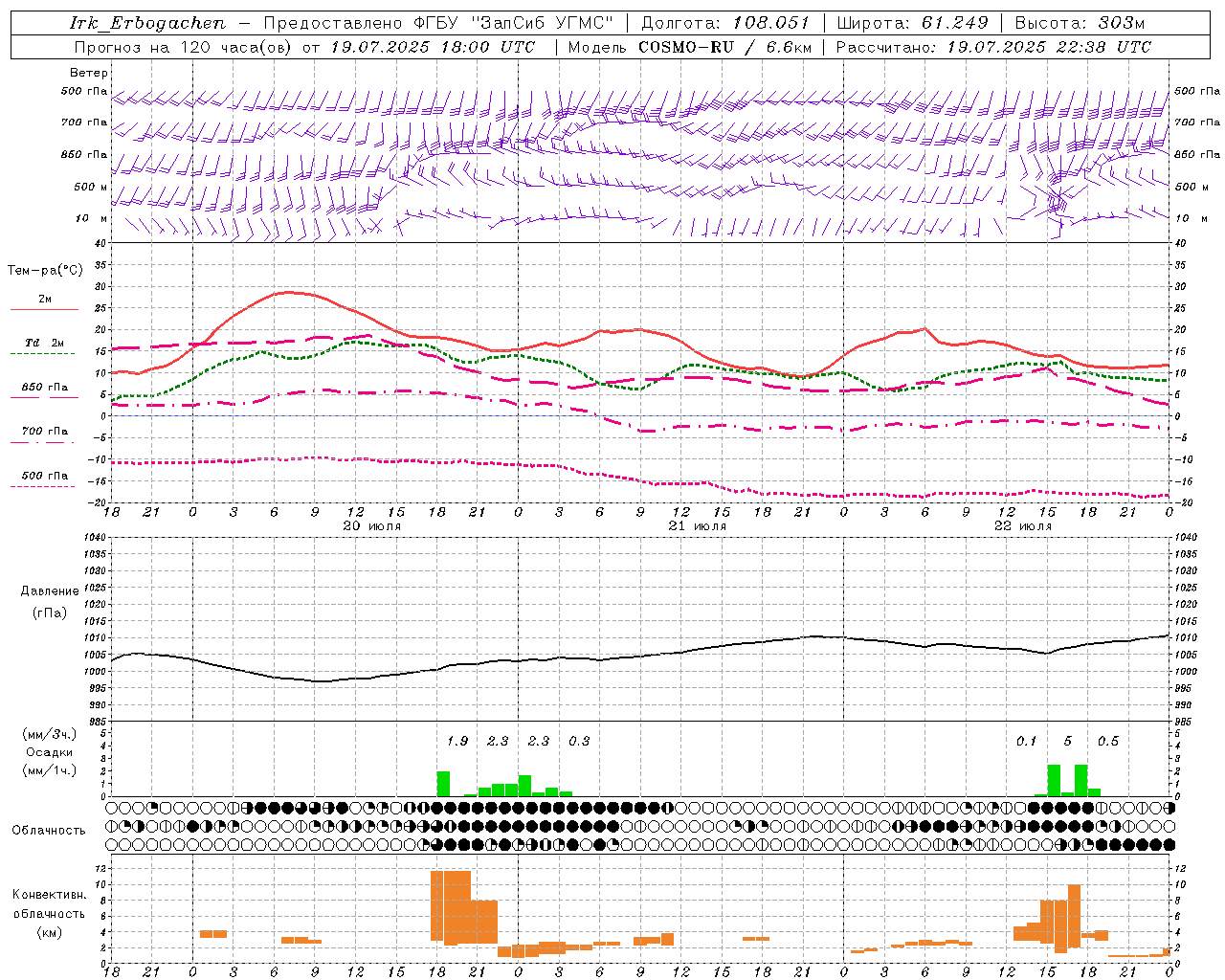The image size is (1225, 980).
Task: Click the 700 гПа temperature legend label
Action: [x=44, y=432]
